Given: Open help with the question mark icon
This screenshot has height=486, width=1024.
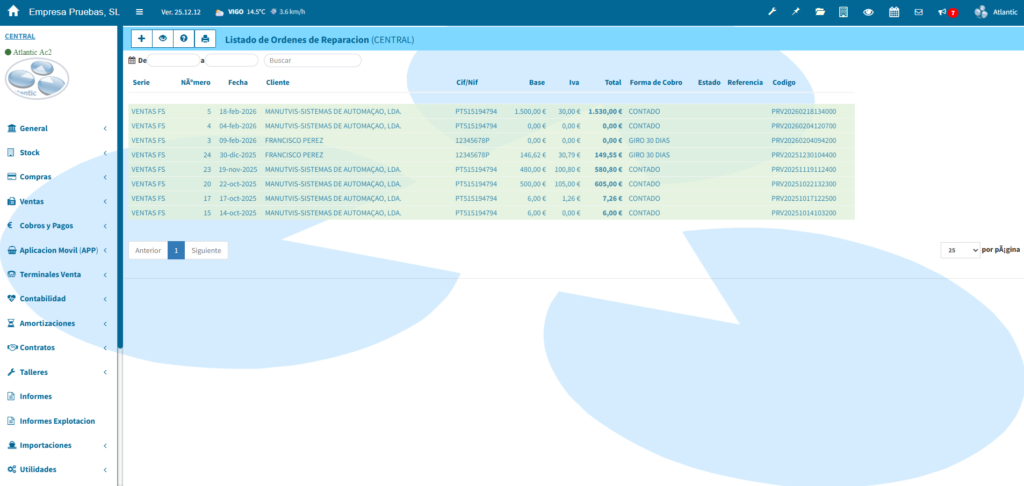Looking at the screenshot, I should [183, 39].
